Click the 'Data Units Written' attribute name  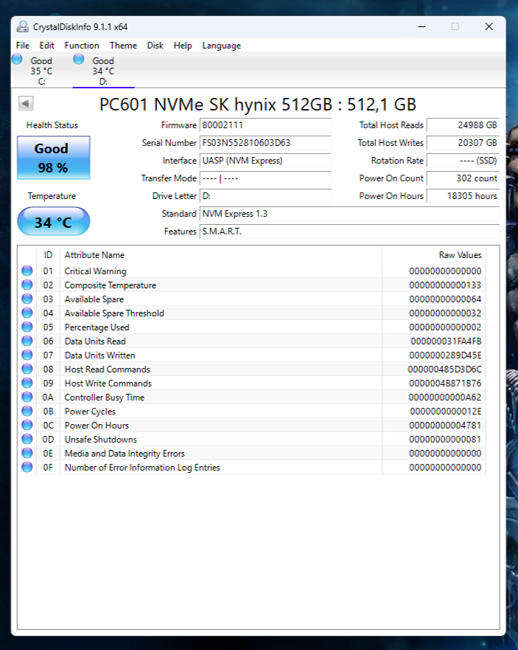[100, 355]
